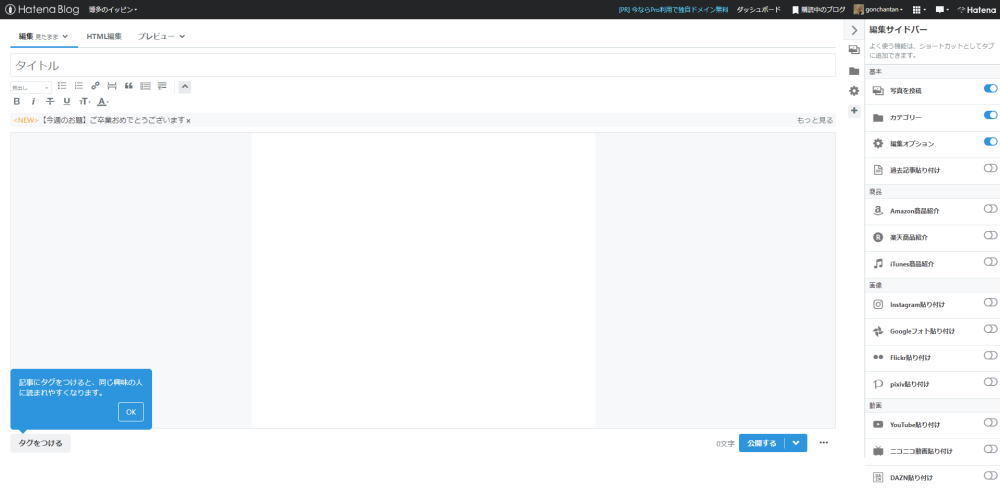Open edit options via gear icon strip
The width and height of the screenshot is (1000, 490).
pyautogui.click(x=854, y=91)
